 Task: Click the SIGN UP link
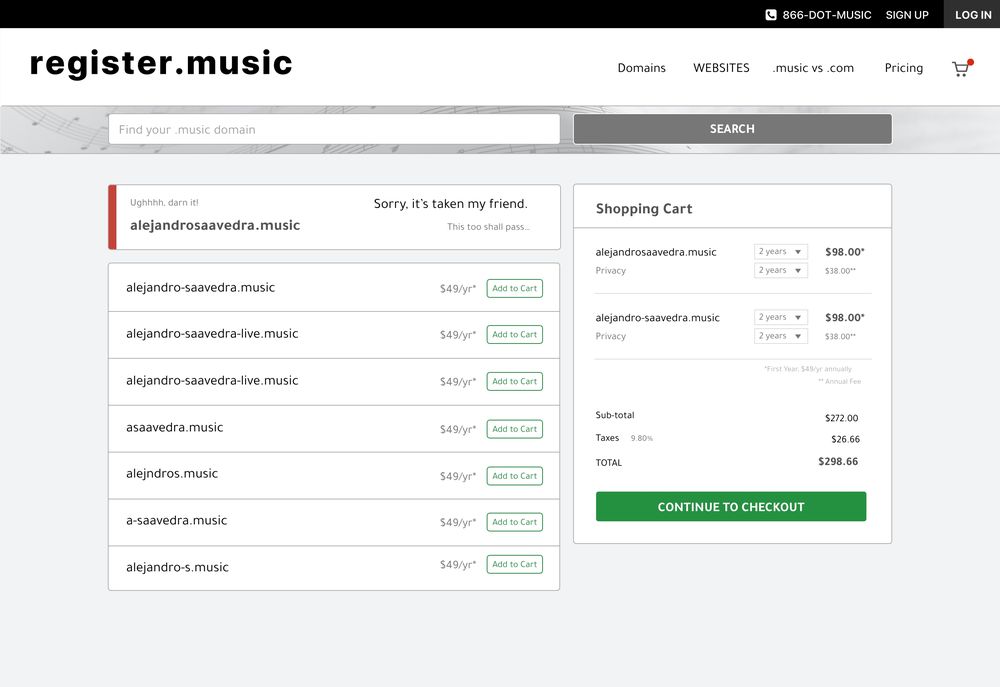coord(907,15)
